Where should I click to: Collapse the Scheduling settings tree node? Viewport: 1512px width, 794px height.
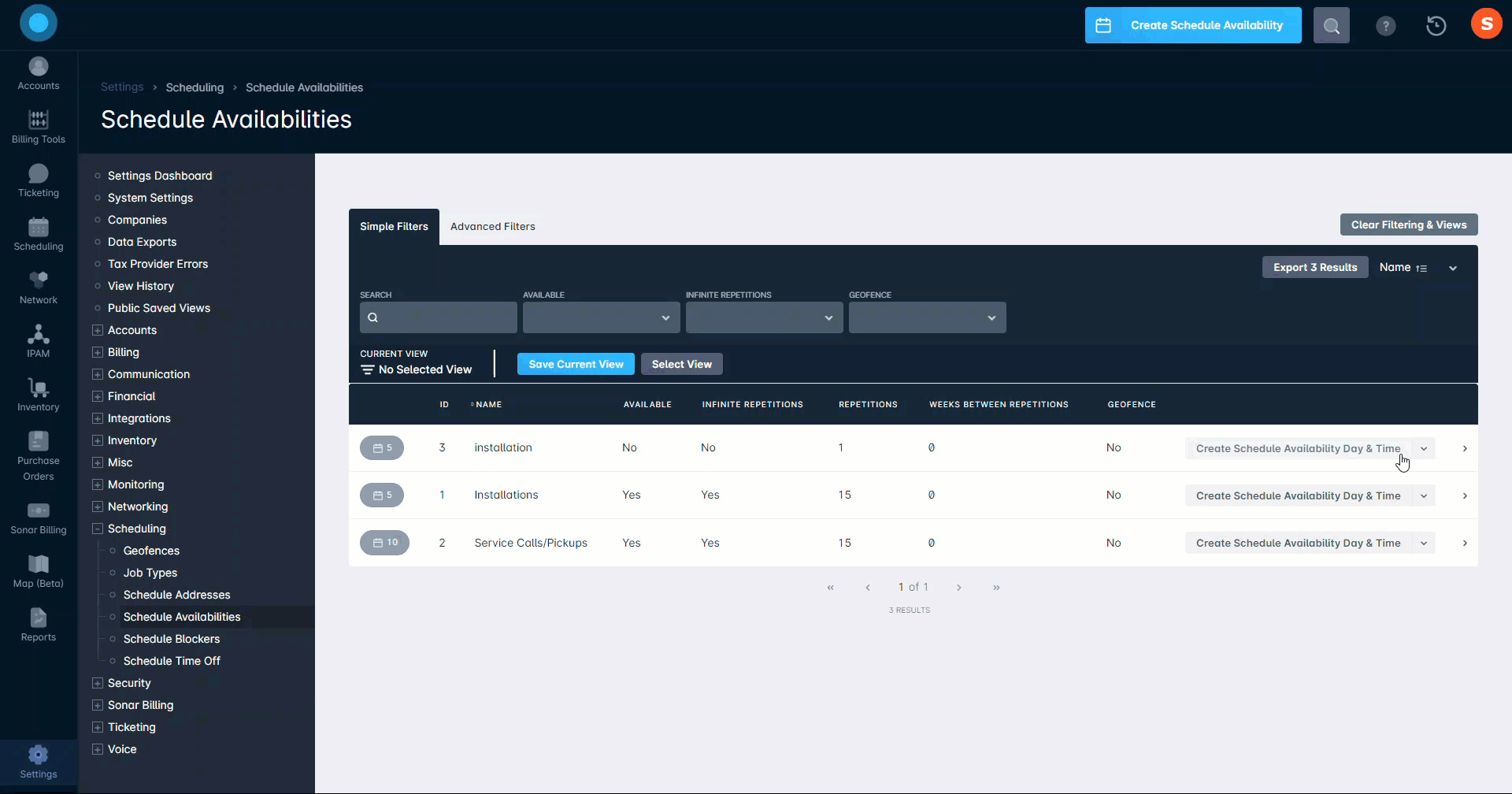click(98, 529)
